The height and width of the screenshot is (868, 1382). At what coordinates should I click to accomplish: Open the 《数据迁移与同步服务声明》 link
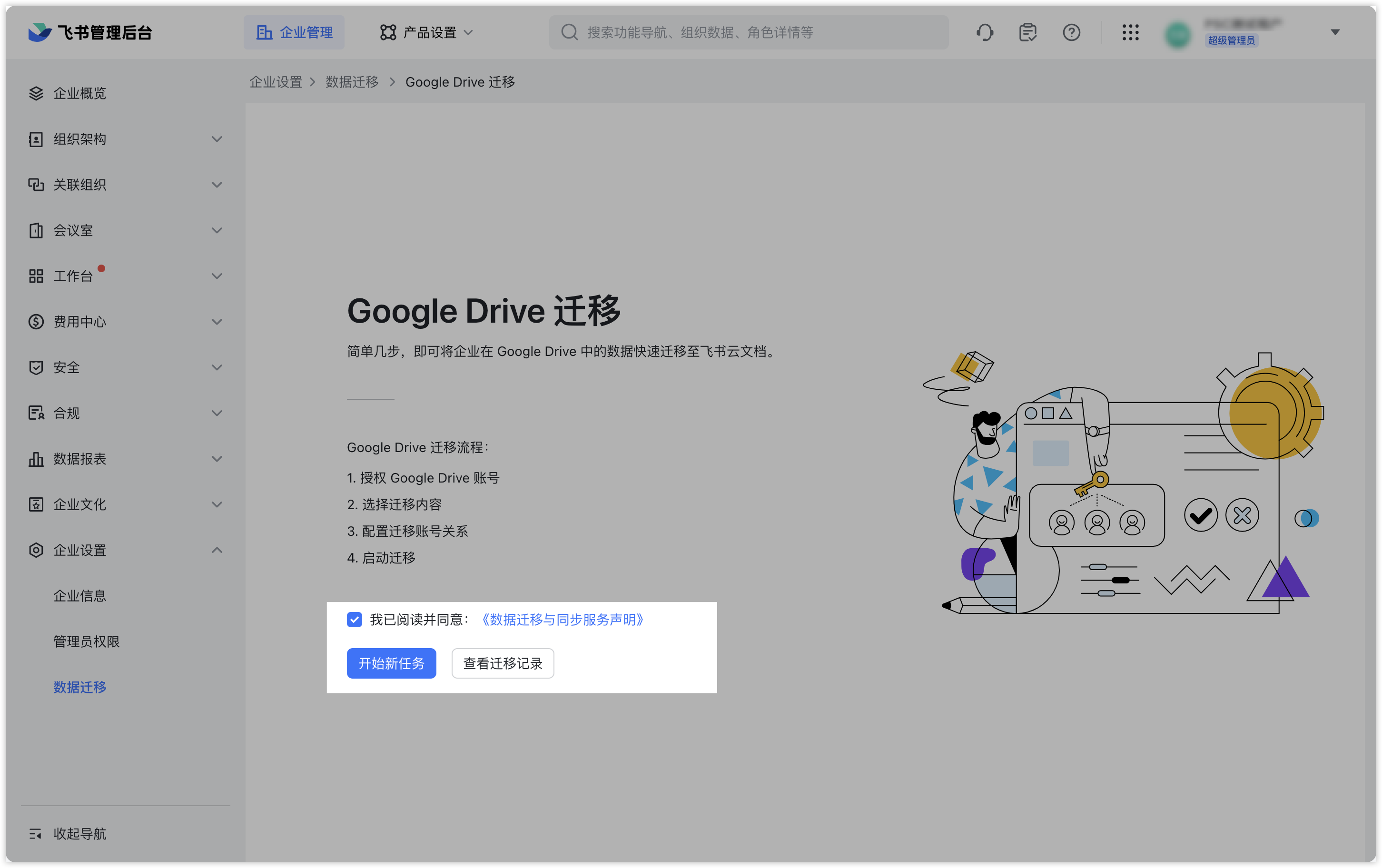coord(563,620)
